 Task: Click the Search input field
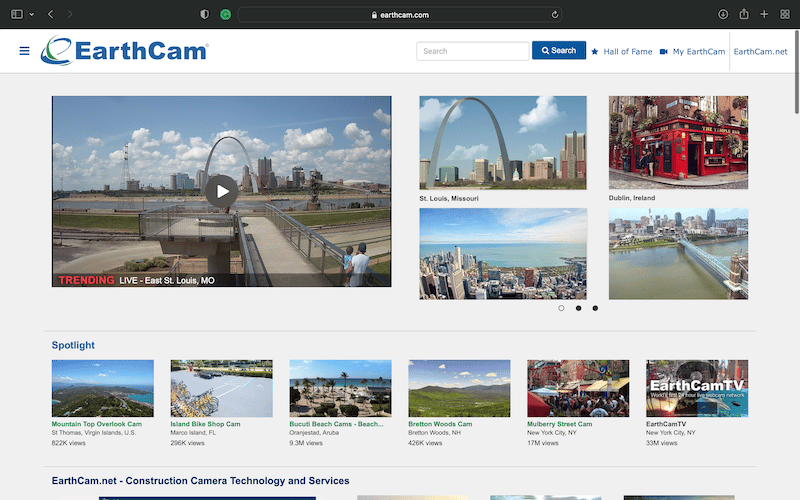click(x=472, y=51)
